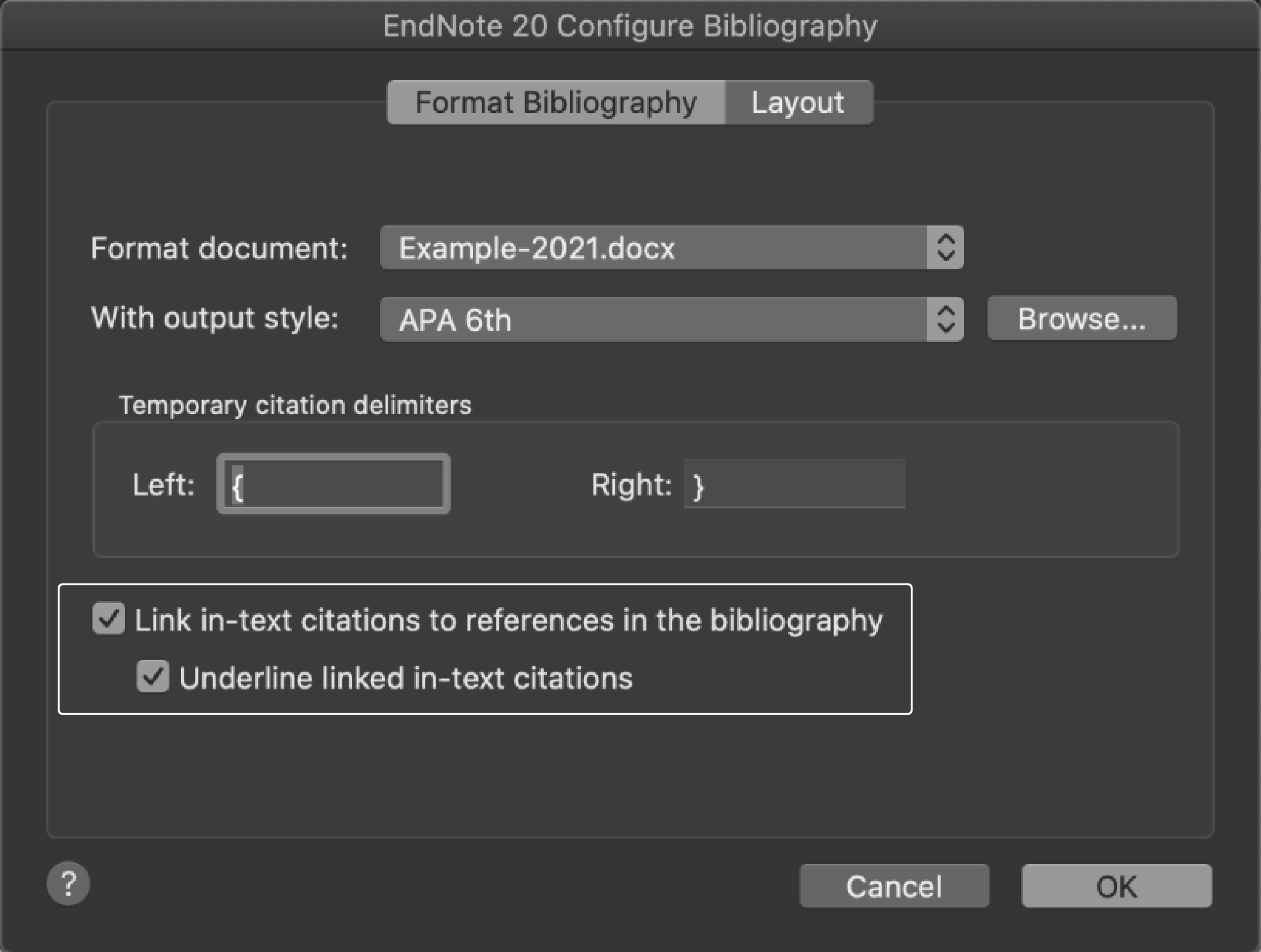This screenshot has height=952, width=1261.
Task: Toggle Underline linked in-text citations checkbox
Action: [153, 677]
